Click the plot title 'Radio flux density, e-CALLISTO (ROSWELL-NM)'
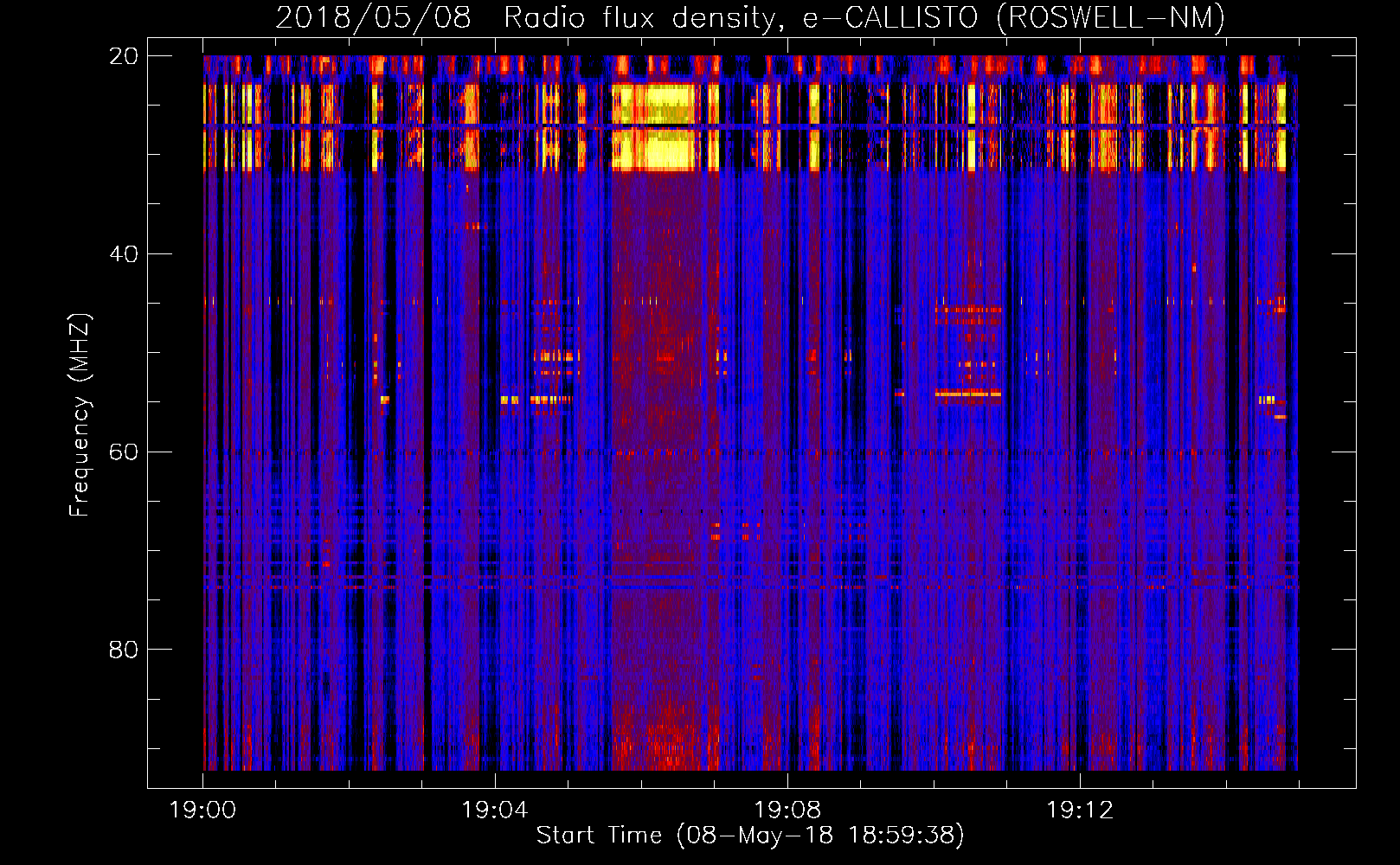1400x865 pixels. click(x=864, y=17)
